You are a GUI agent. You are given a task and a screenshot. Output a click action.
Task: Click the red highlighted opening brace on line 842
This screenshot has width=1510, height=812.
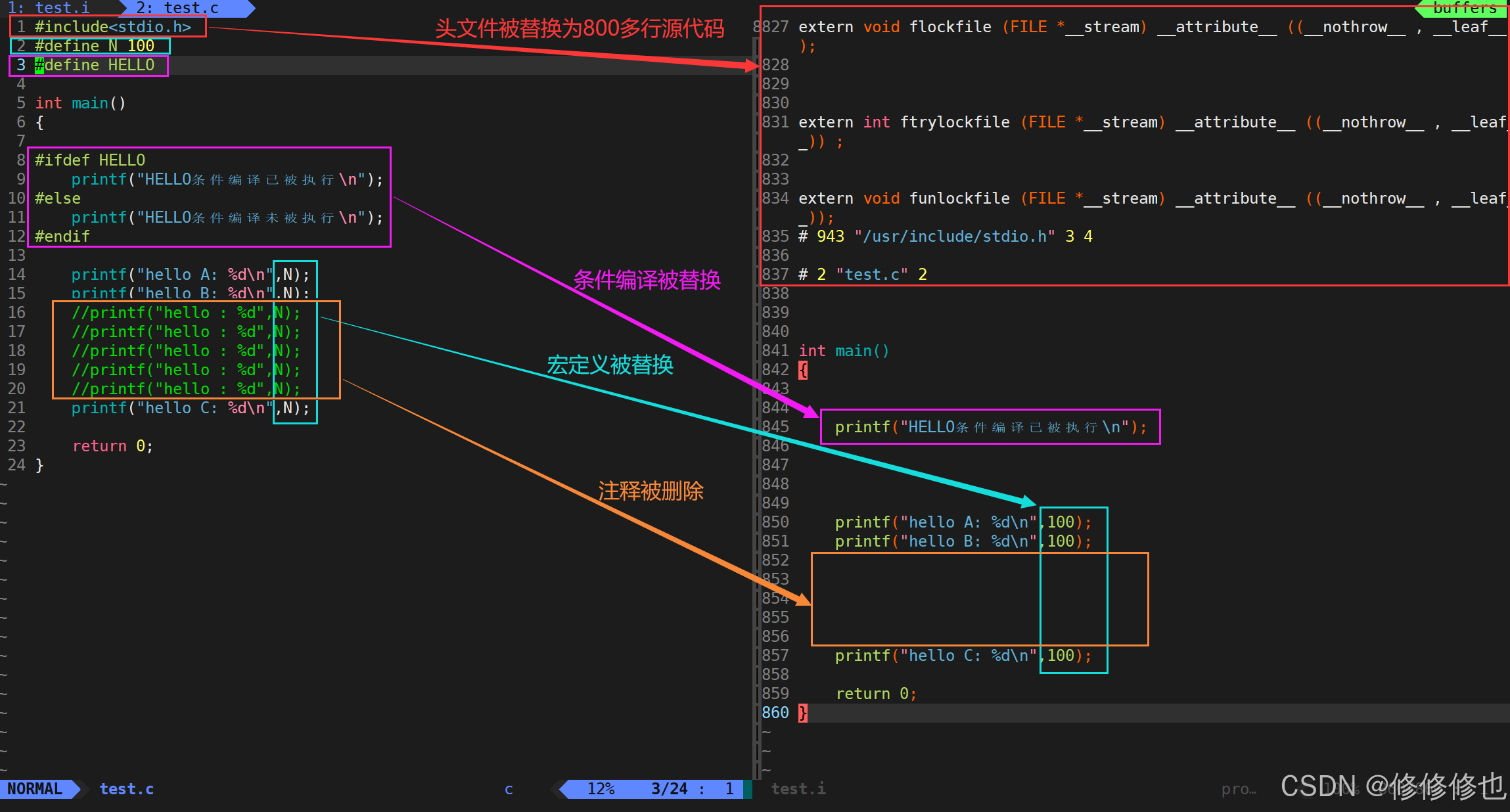coord(803,370)
